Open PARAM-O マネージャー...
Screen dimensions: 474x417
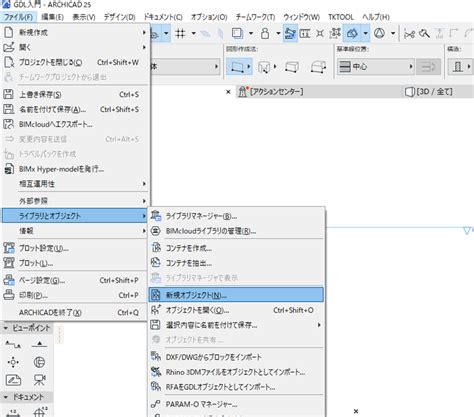point(236,404)
